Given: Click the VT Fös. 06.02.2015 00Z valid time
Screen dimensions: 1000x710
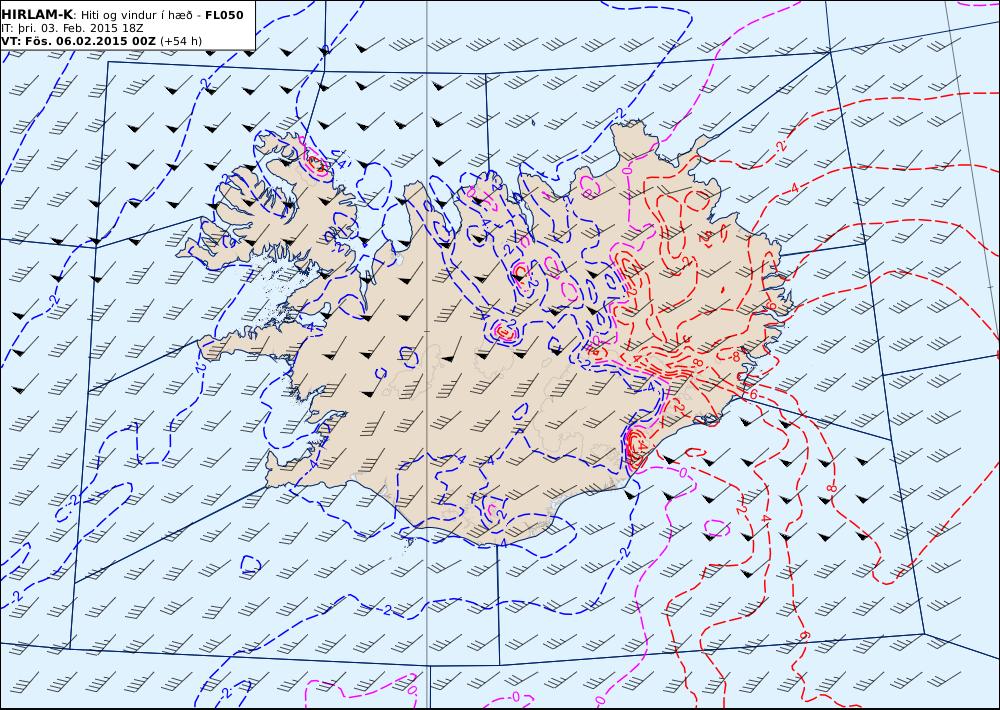Looking at the screenshot, I should point(78,41).
